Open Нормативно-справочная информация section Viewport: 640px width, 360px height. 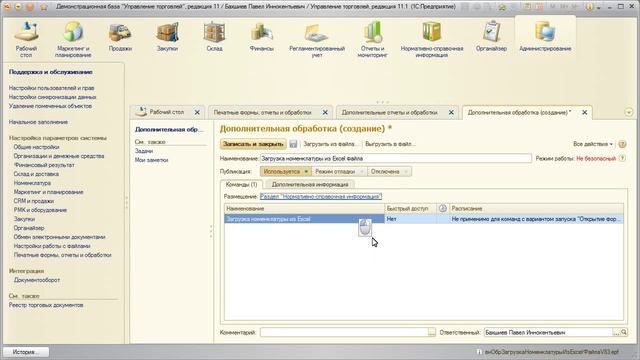pyautogui.click(x=432, y=39)
